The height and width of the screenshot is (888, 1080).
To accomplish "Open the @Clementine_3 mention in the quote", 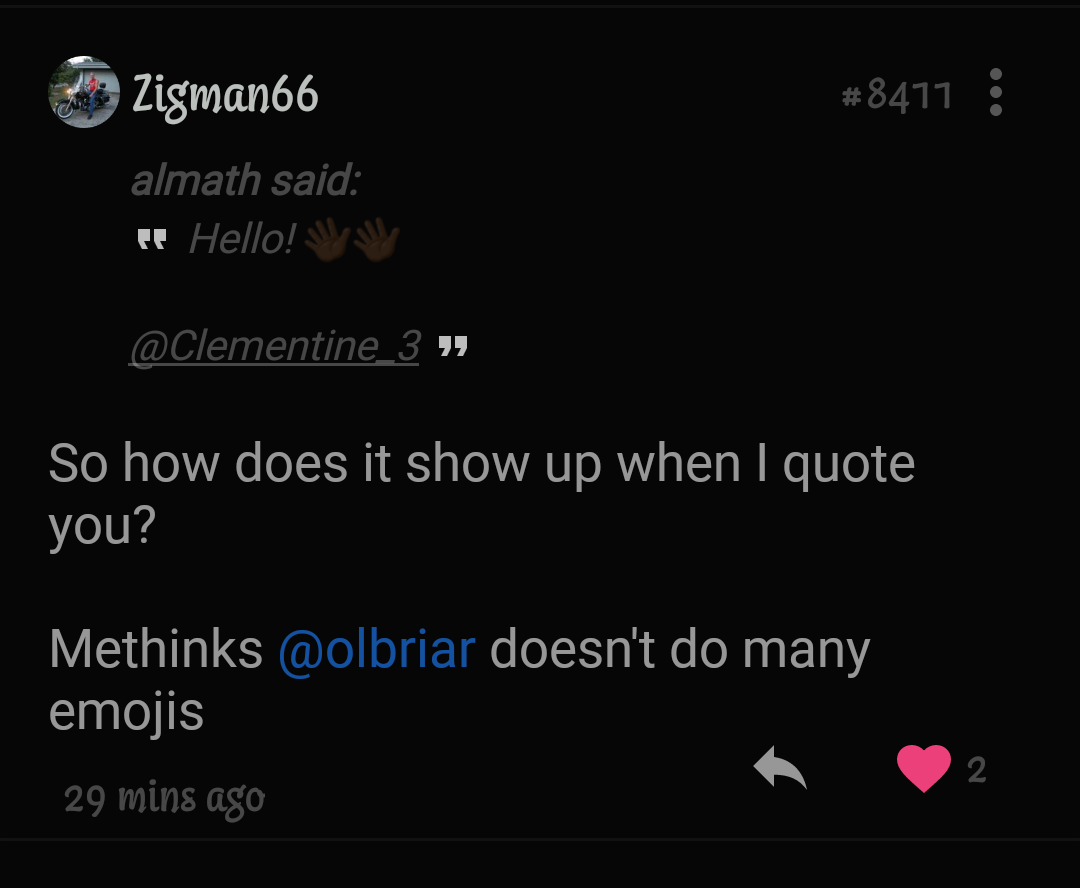I will click(274, 346).
